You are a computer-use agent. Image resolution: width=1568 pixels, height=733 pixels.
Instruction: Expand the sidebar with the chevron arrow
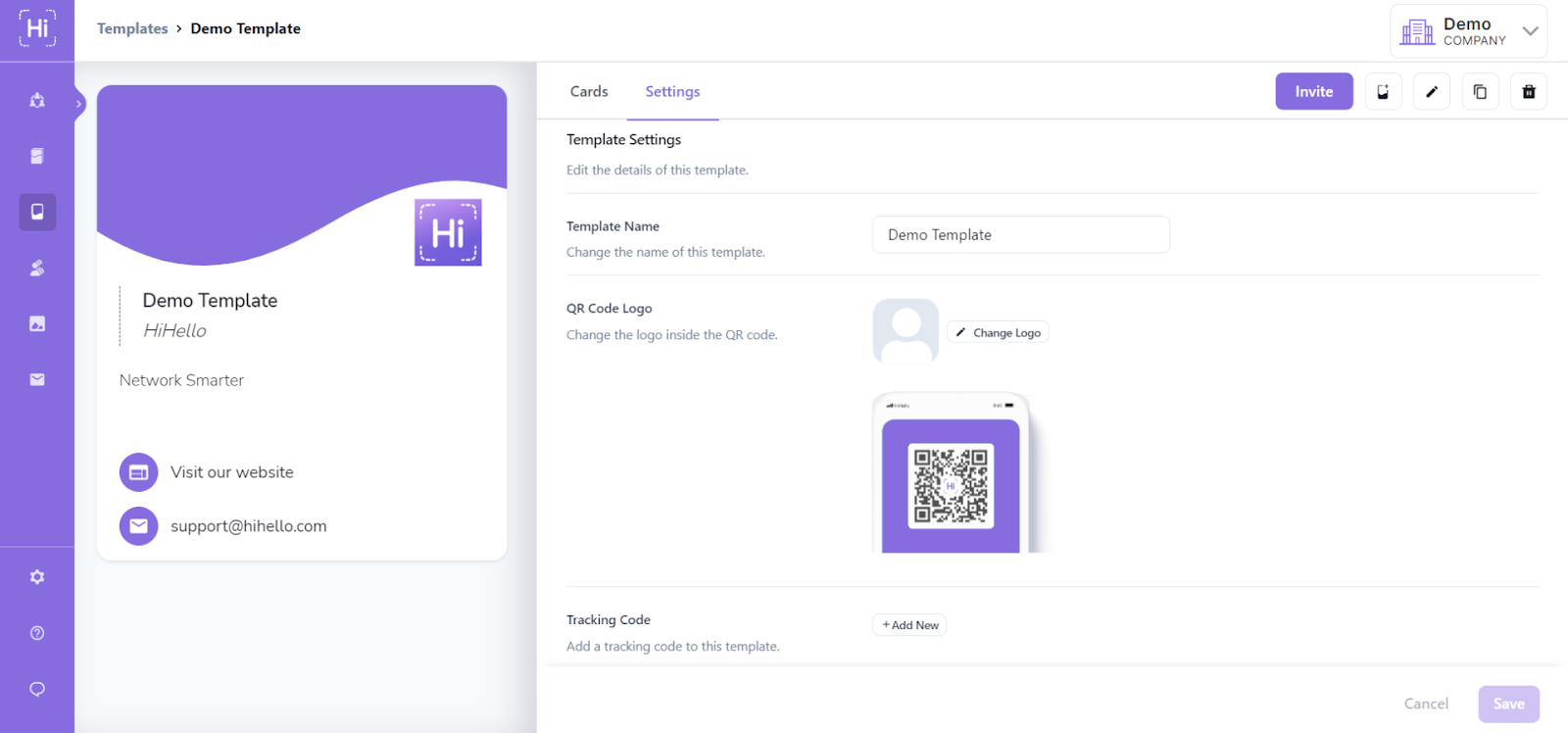79,103
